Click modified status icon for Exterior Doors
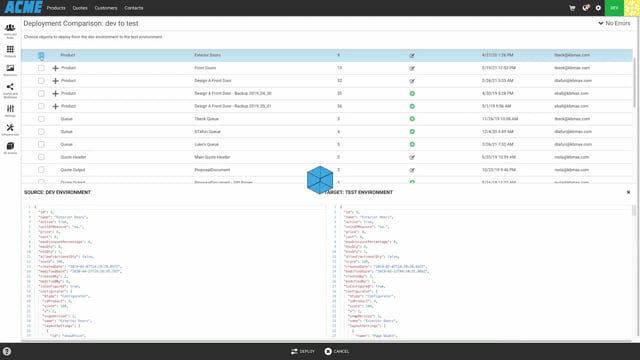The height and width of the screenshot is (360, 640). coord(412,56)
